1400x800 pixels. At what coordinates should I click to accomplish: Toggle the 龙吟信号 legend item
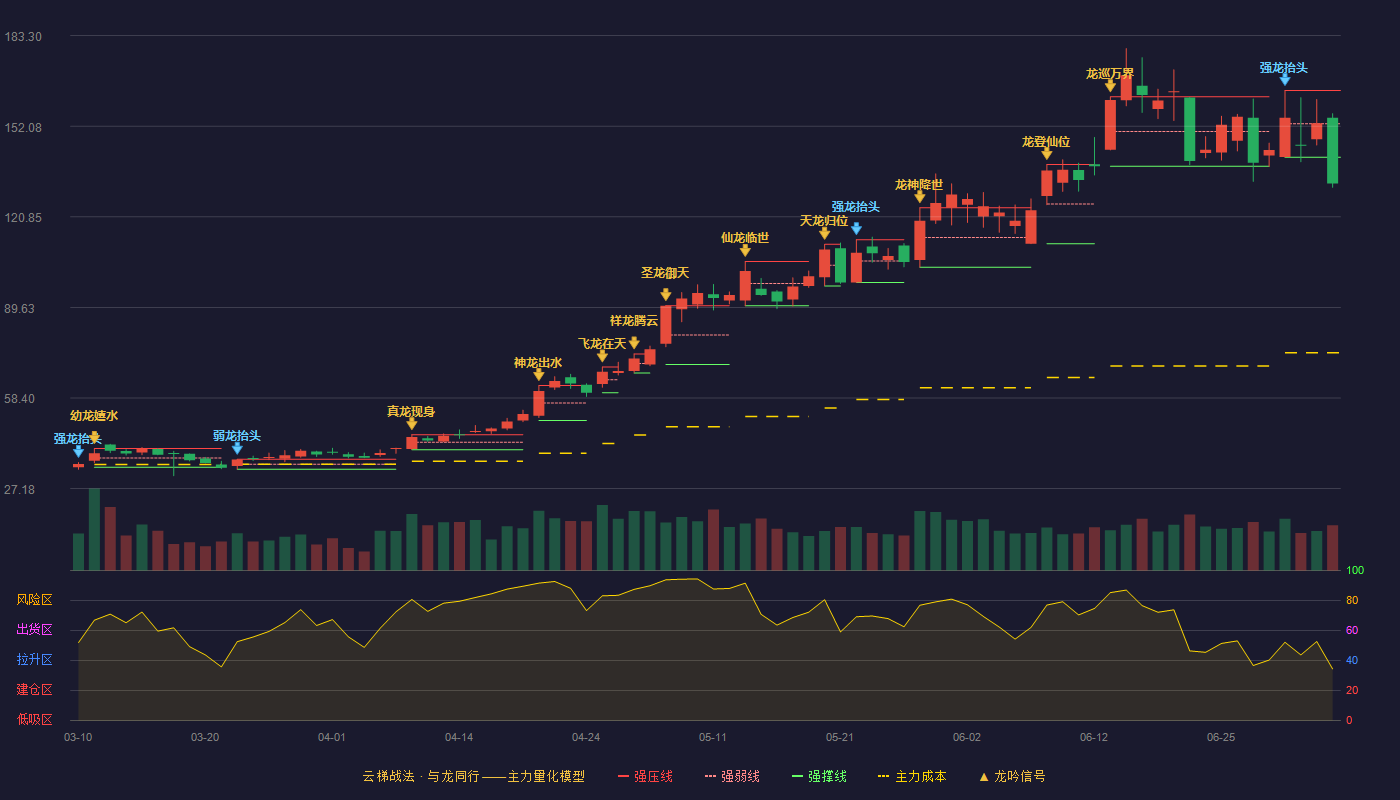coord(1011,776)
